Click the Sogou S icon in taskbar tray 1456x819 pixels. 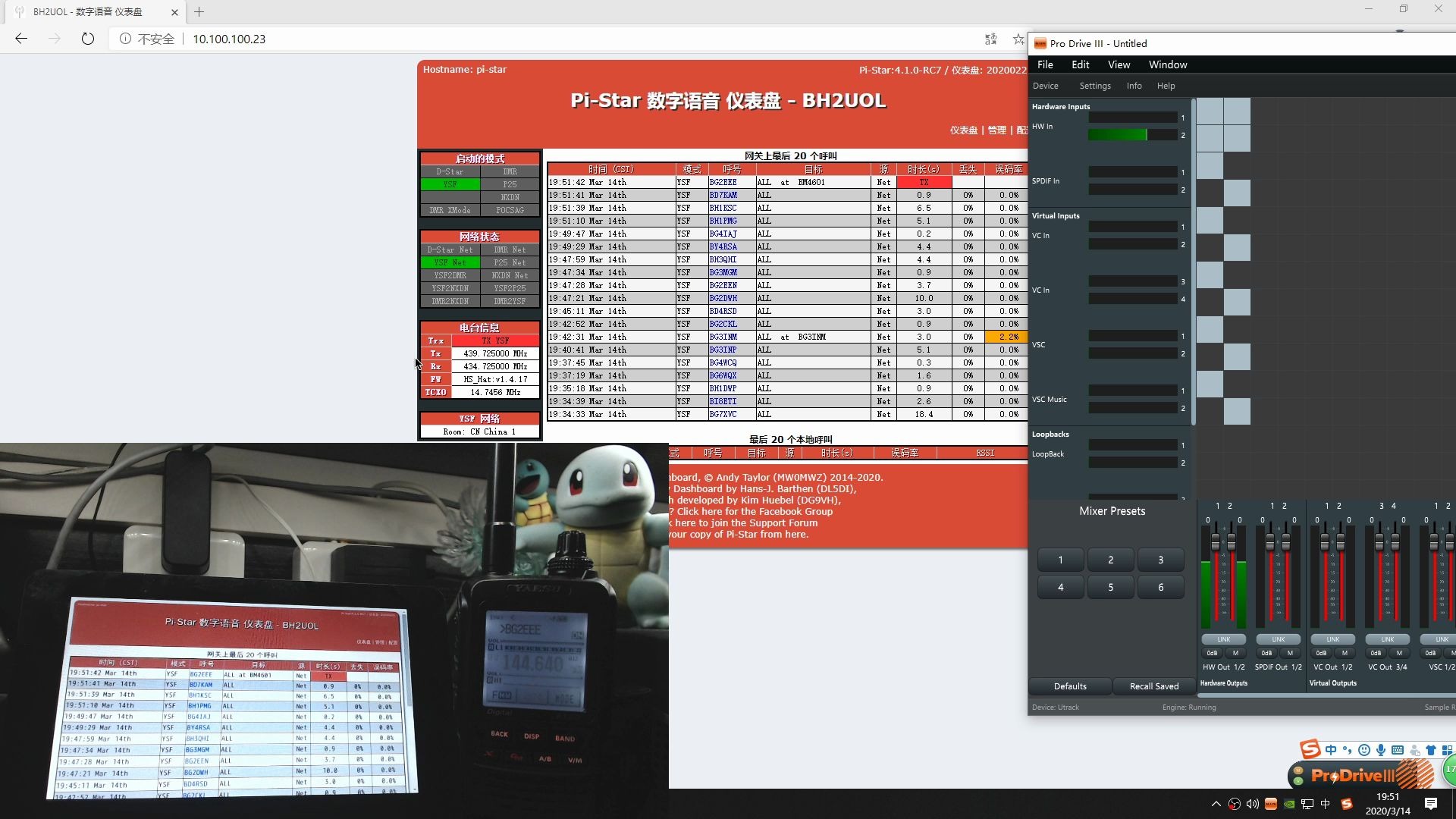[1347, 804]
